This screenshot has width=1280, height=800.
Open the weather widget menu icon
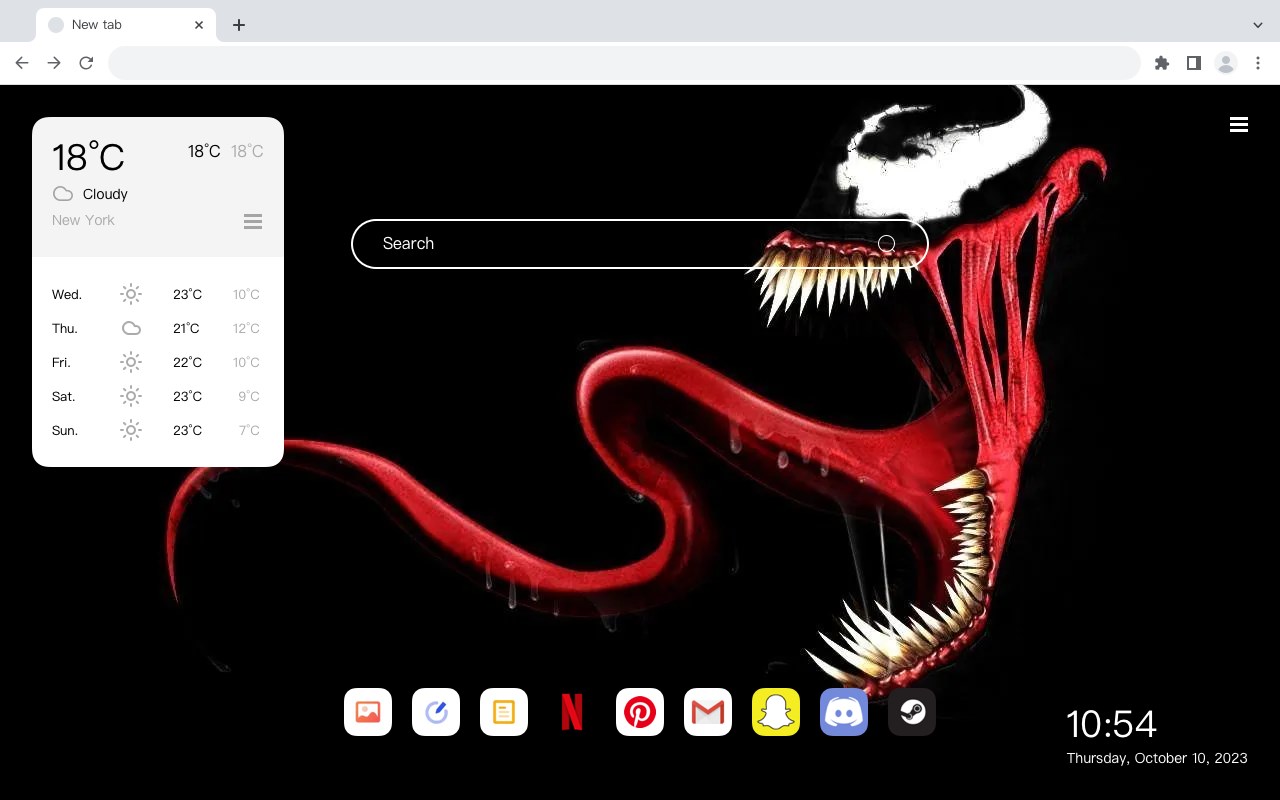tap(253, 221)
